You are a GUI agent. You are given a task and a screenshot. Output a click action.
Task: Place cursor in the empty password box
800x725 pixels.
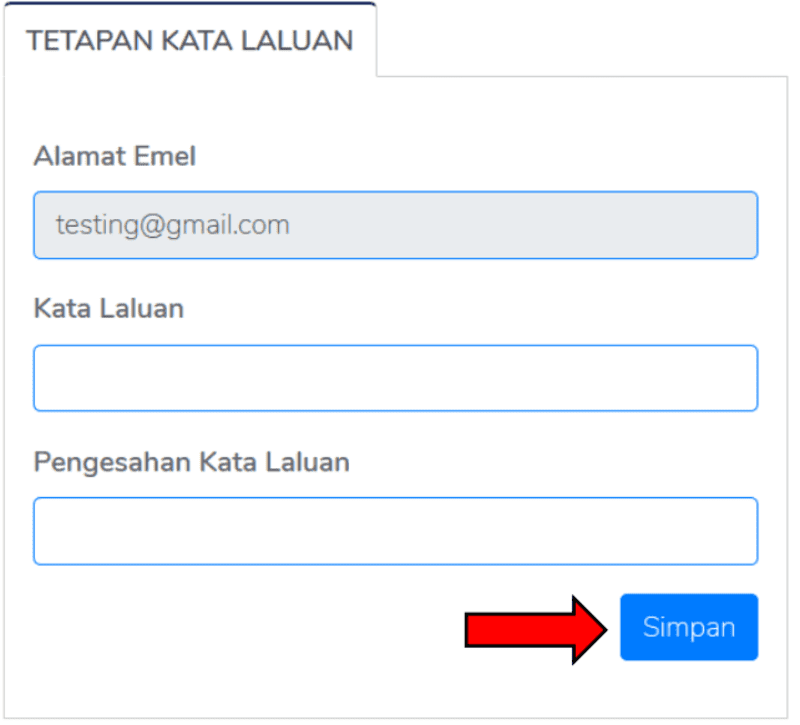(395, 378)
